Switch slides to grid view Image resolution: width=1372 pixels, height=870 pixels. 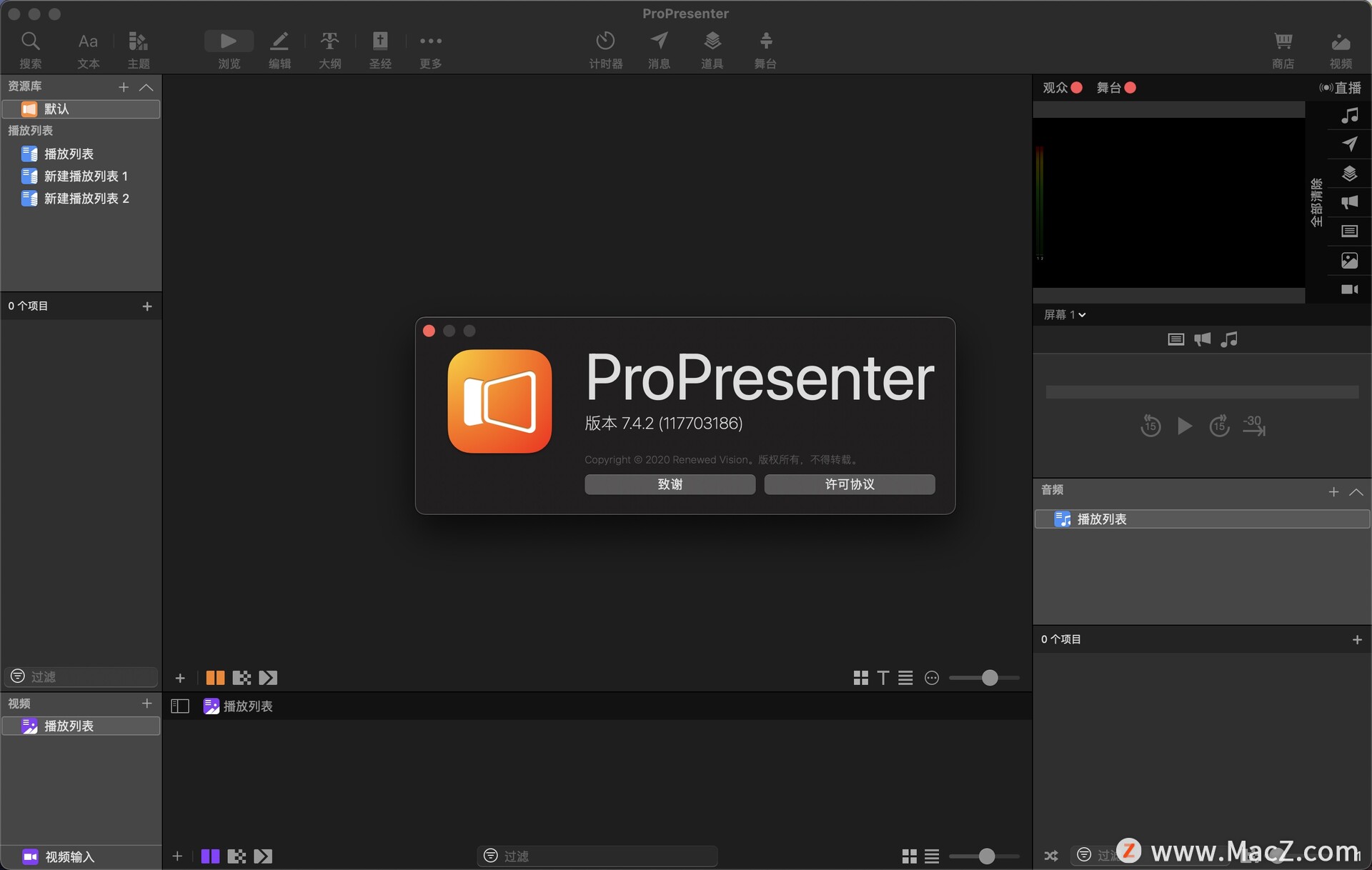pos(861,678)
